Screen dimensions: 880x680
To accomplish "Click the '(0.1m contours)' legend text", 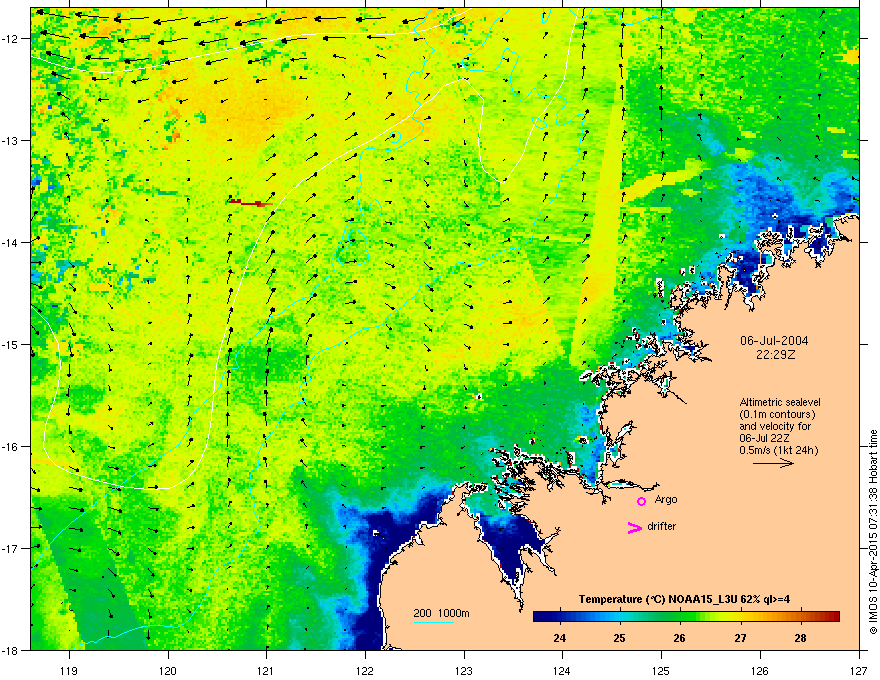I will coord(777,415).
